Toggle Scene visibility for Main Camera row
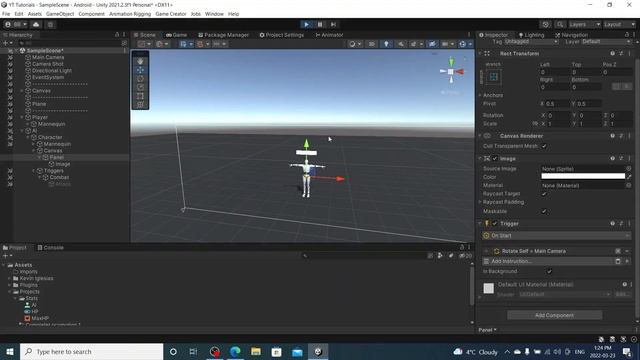Screen dimensions: 640x360 (x=10, y=58)
